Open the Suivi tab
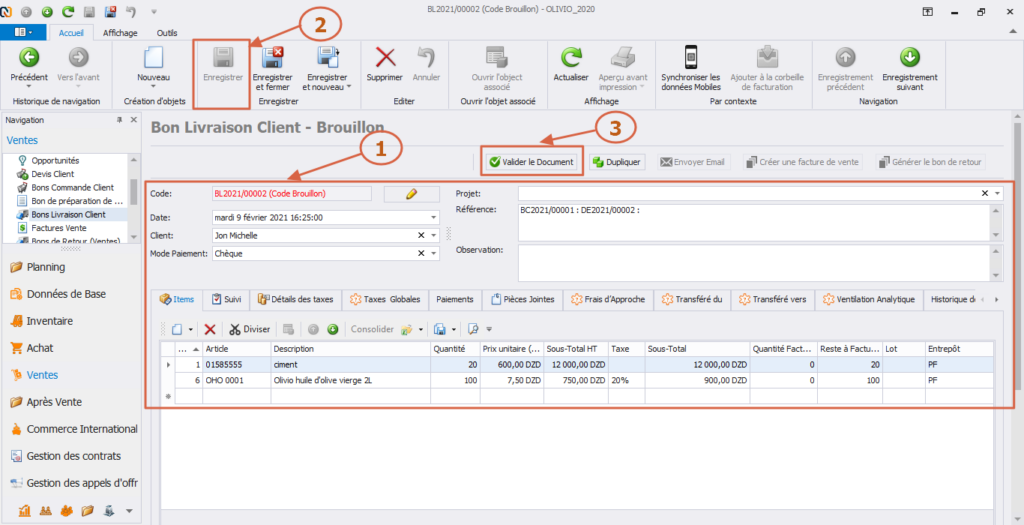This screenshot has height=525, width=1024. 227,300
